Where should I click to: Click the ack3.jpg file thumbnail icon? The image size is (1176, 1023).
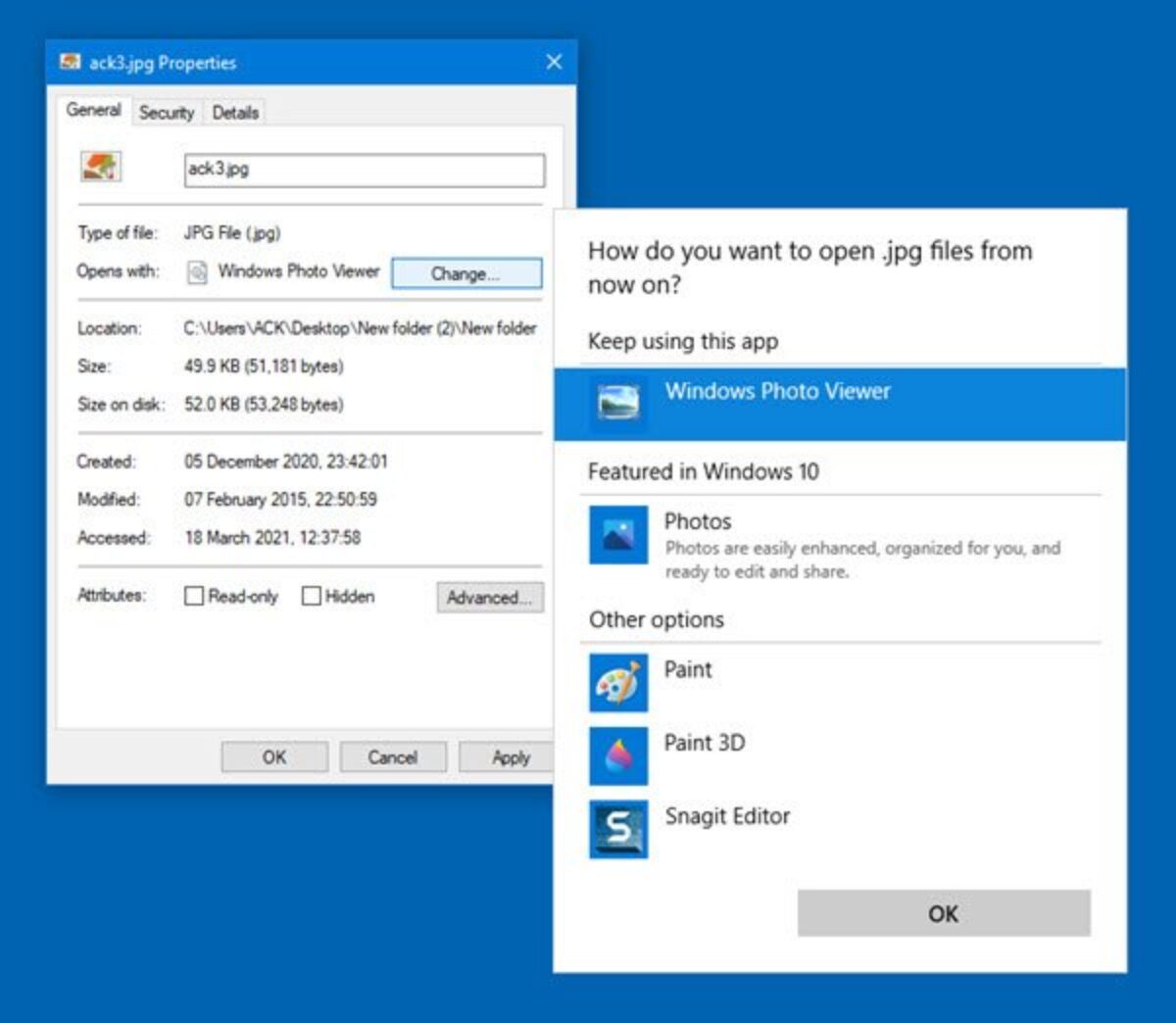[x=100, y=167]
